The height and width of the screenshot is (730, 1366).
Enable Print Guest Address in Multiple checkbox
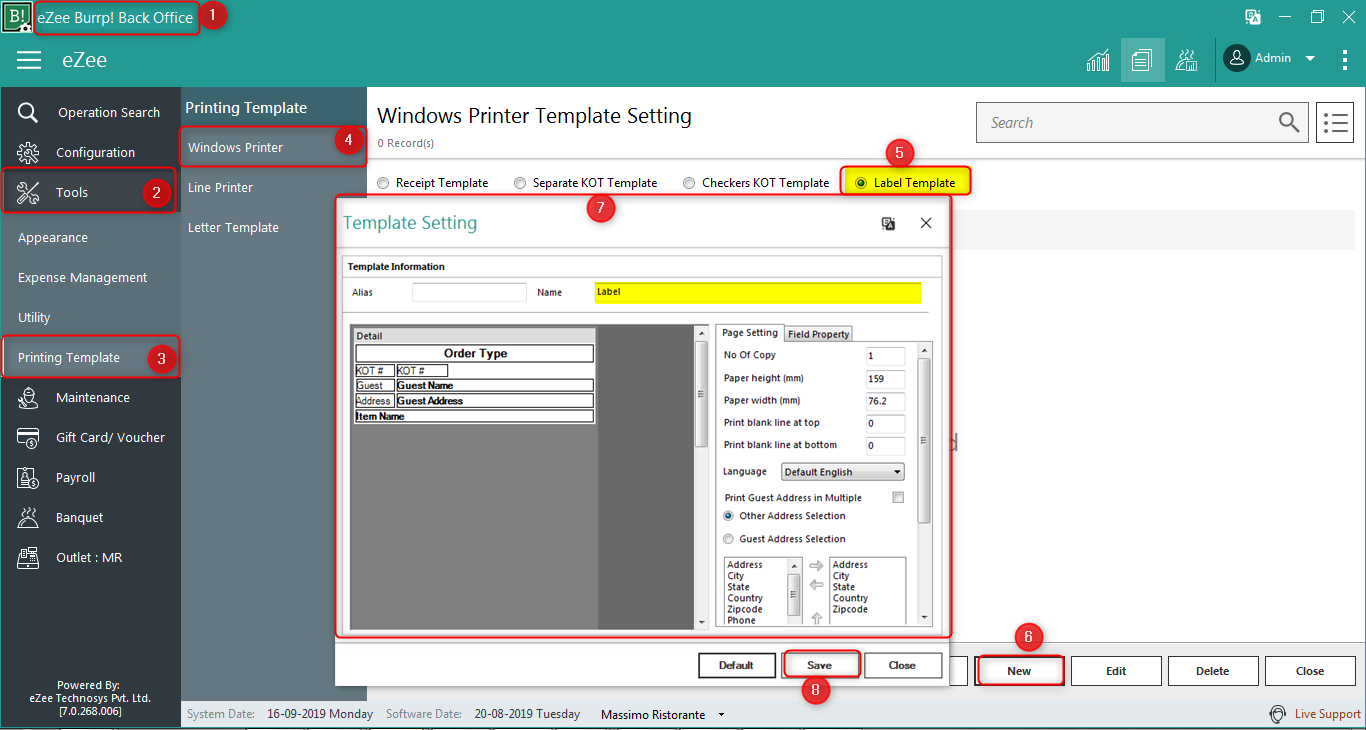898,498
